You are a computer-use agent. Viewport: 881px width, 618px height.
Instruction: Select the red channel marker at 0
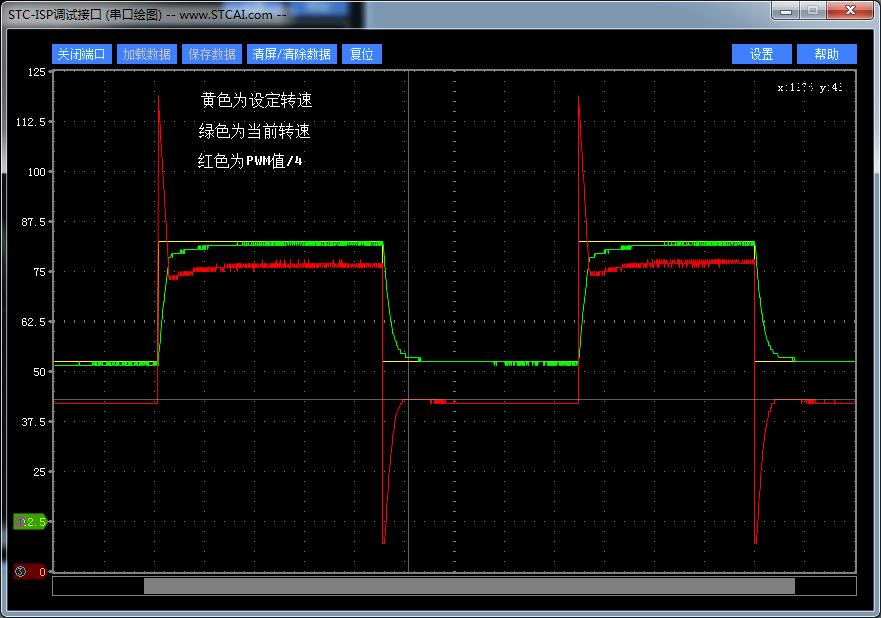29,572
